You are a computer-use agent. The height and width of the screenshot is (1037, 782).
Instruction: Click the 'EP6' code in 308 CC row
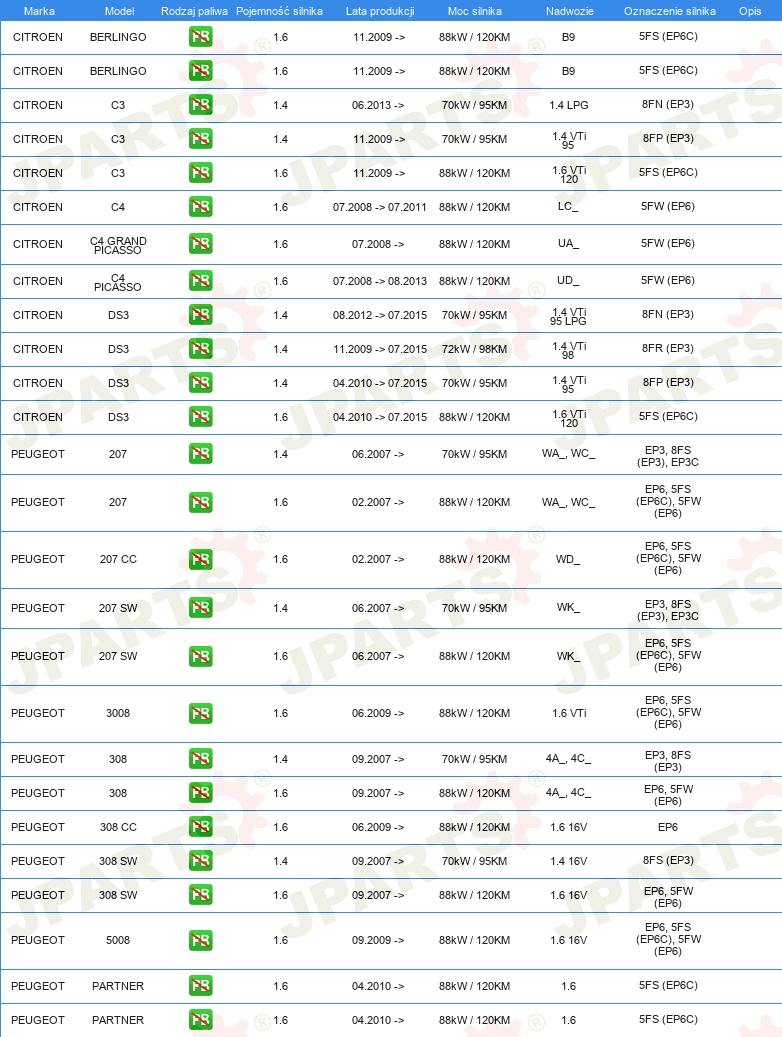668,827
